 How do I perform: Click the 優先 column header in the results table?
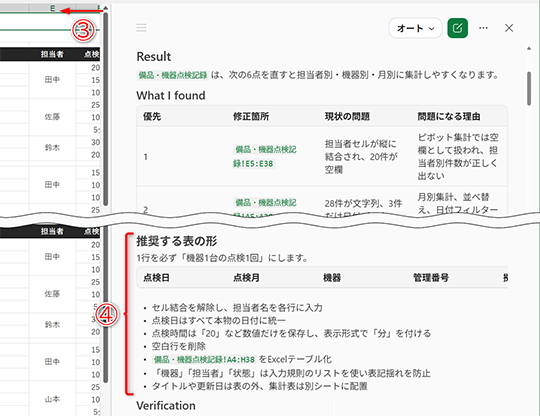click(x=152, y=116)
